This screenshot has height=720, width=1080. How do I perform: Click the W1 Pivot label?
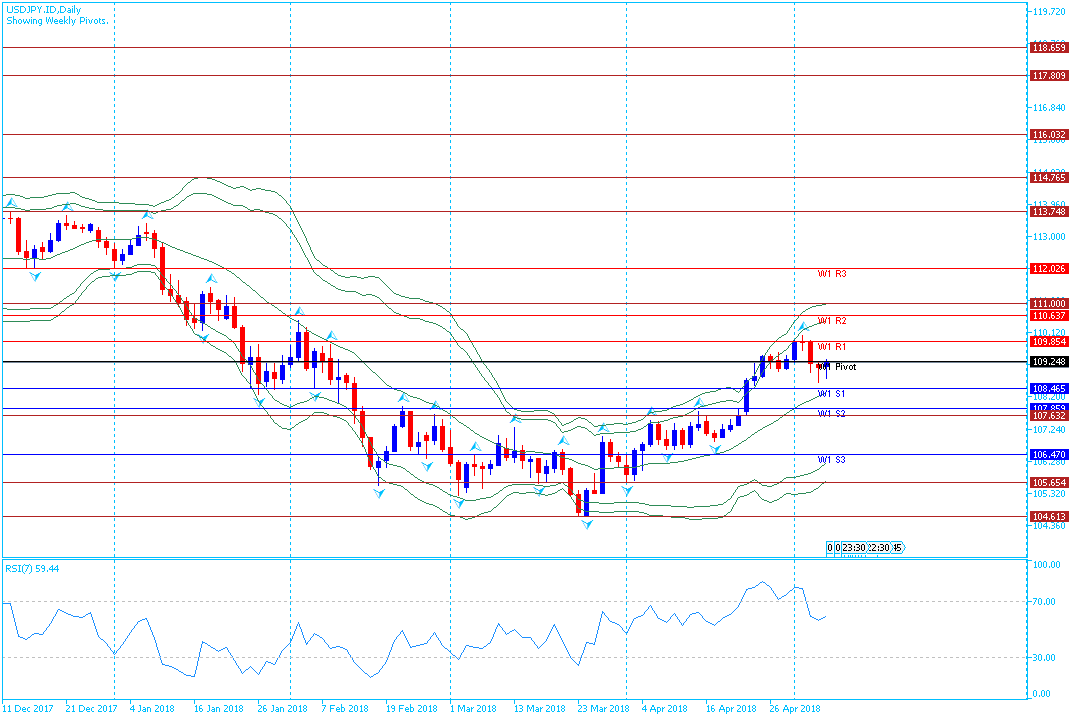[837, 367]
